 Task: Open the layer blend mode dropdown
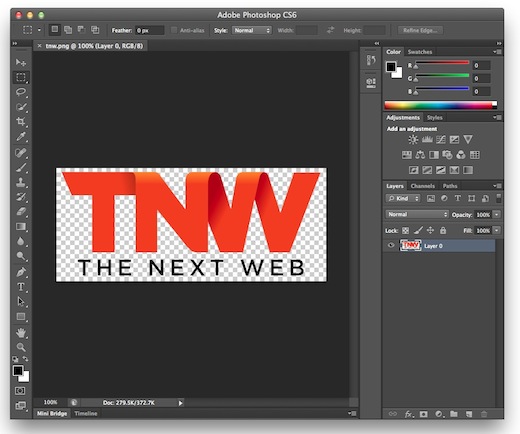tap(417, 214)
